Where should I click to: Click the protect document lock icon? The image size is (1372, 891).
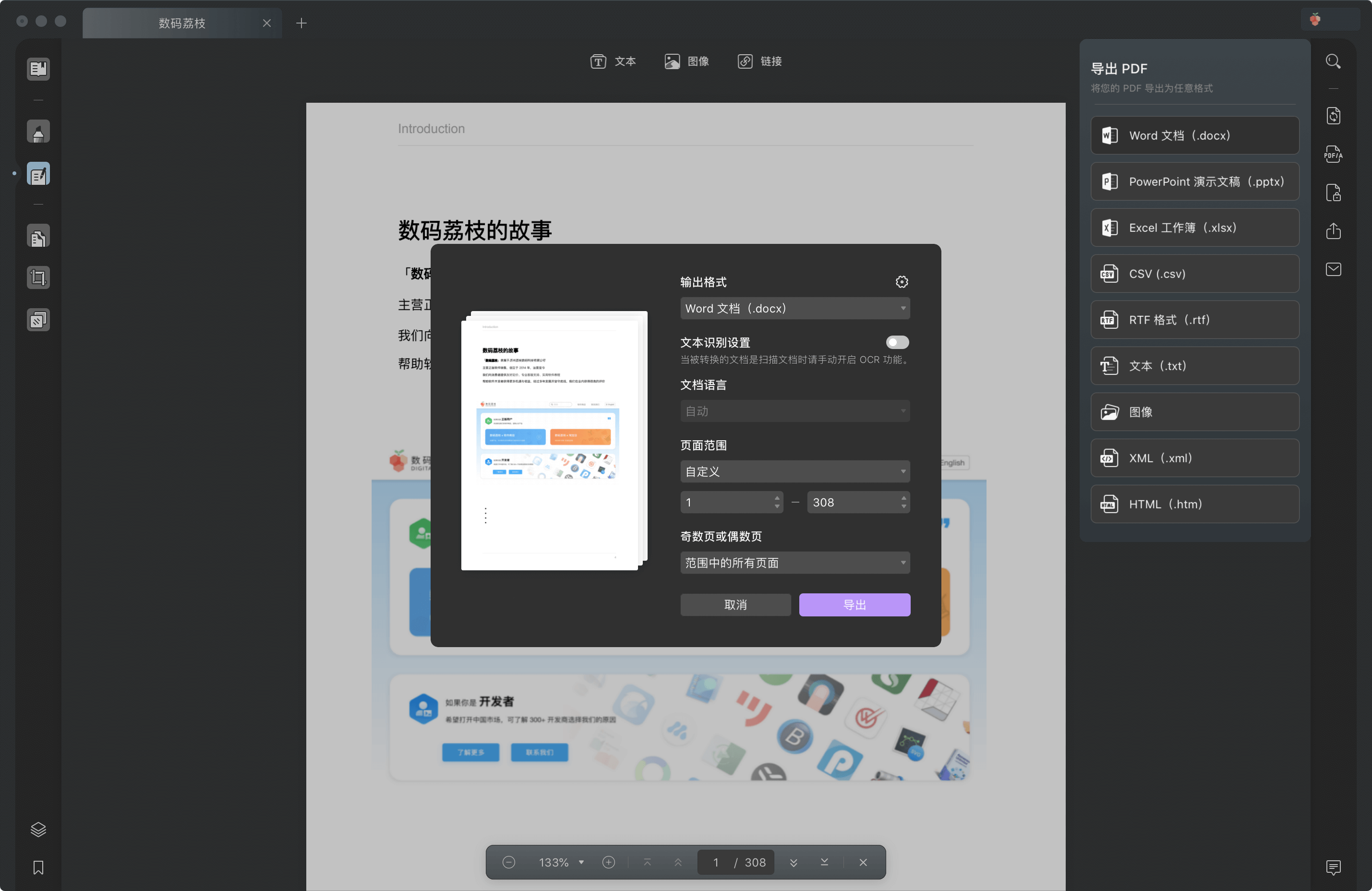(1333, 193)
